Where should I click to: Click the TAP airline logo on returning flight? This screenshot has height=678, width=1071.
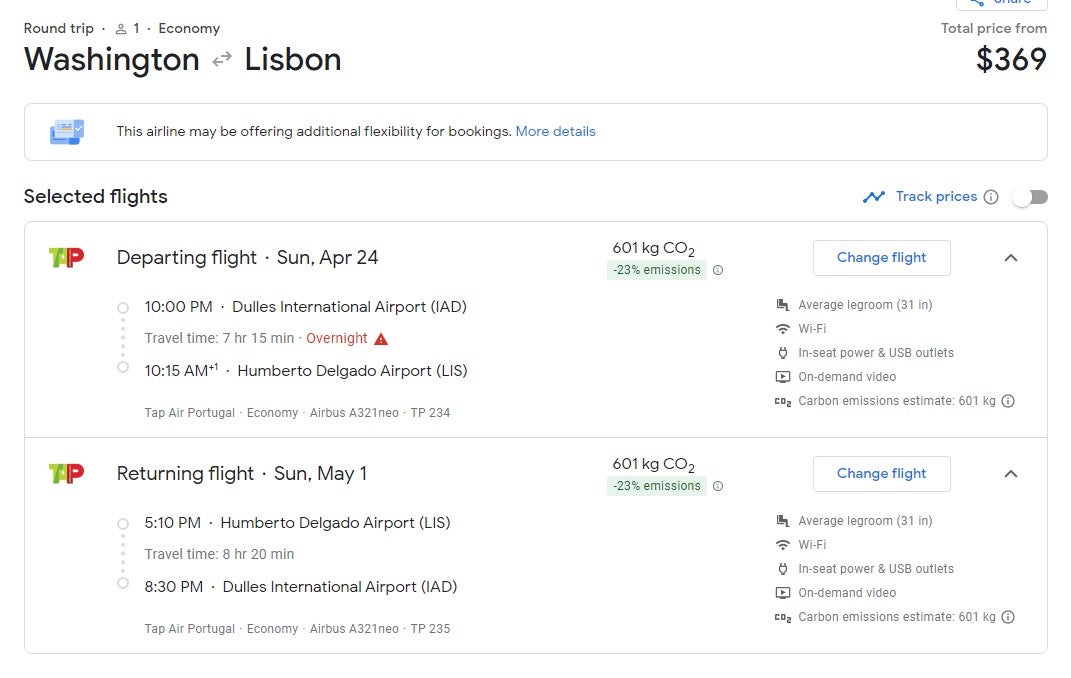66,473
